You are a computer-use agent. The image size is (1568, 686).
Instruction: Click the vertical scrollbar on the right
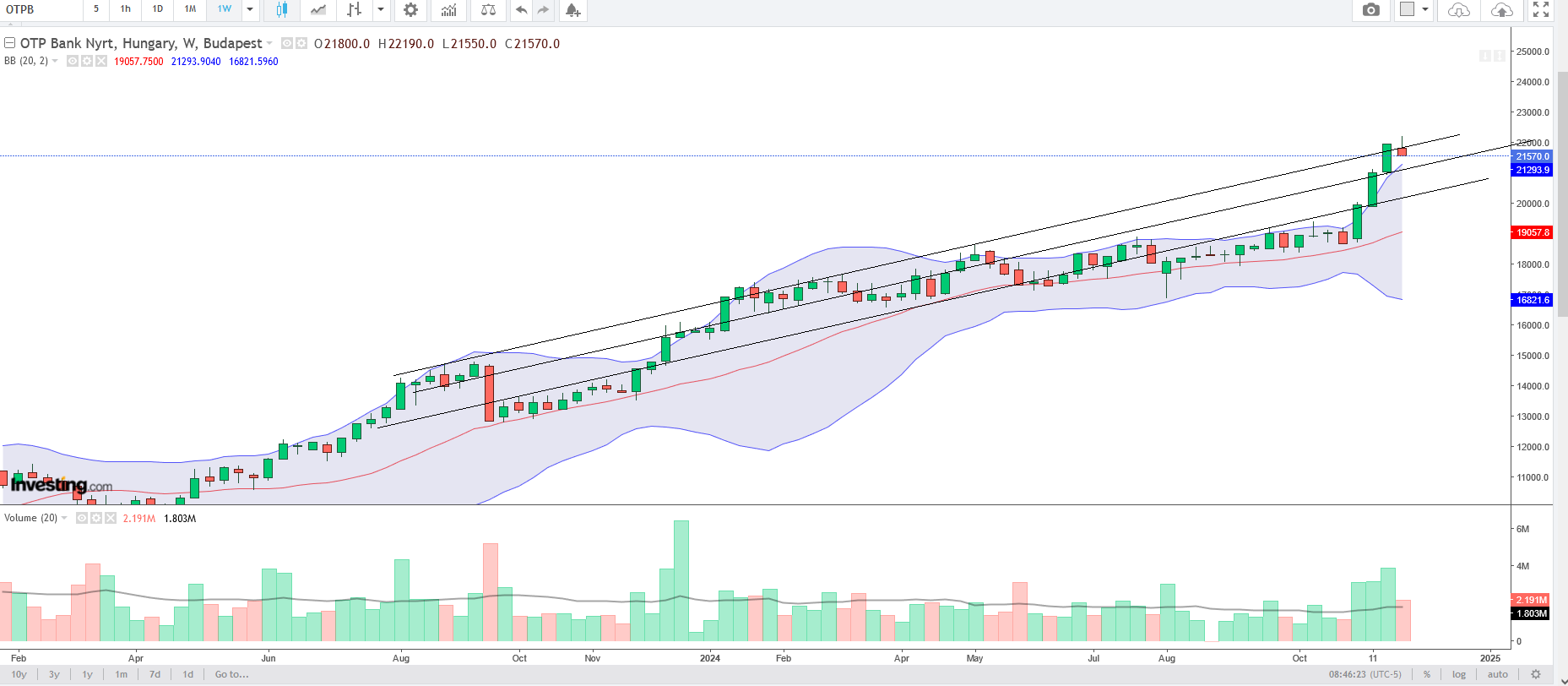click(1562, 194)
